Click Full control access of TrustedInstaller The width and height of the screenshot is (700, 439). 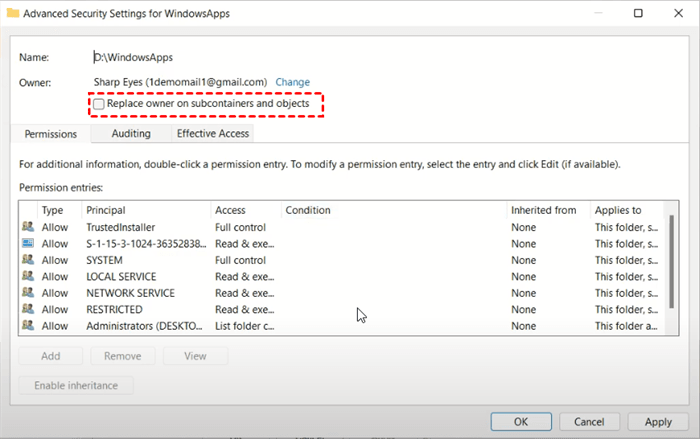(240, 227)
